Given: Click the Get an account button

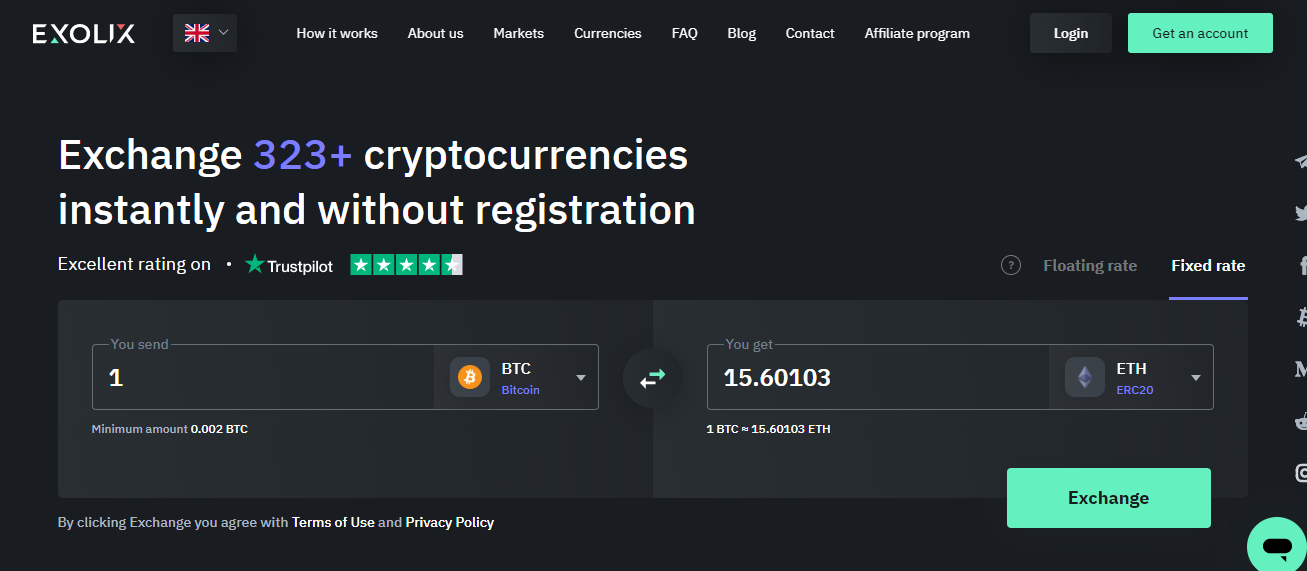Looking at the screenshot, I should tap(1200, 33).
